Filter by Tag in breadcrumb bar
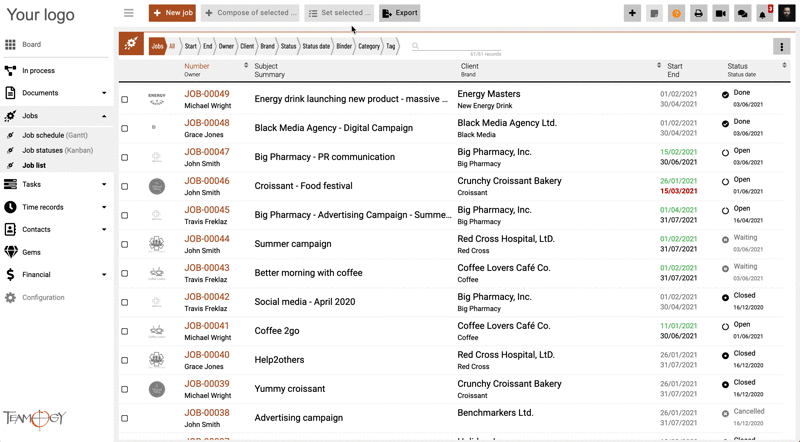The height and width of the screenshot is (442, 800). [390, 46]
